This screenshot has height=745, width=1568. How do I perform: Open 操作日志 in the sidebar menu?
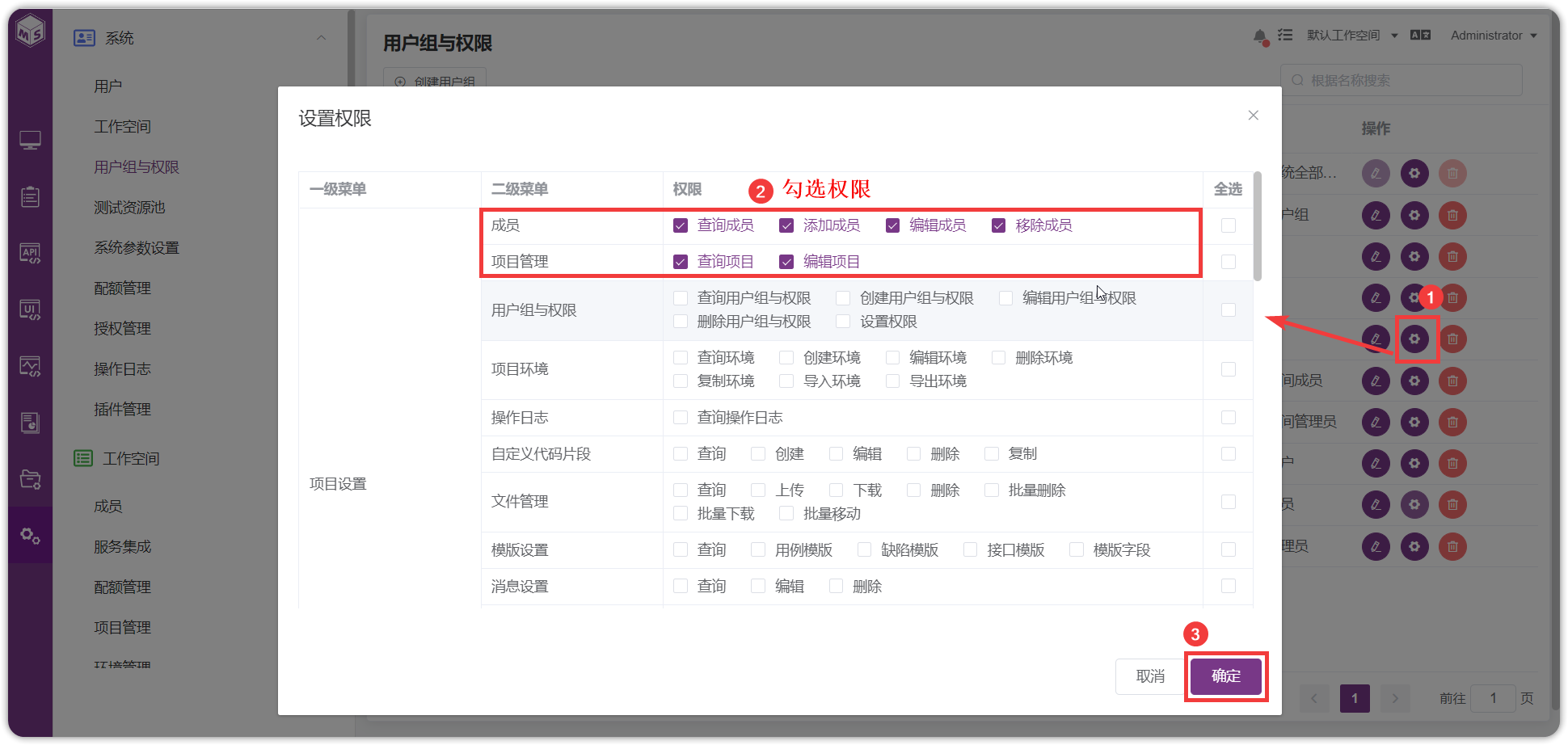[122, 369]
